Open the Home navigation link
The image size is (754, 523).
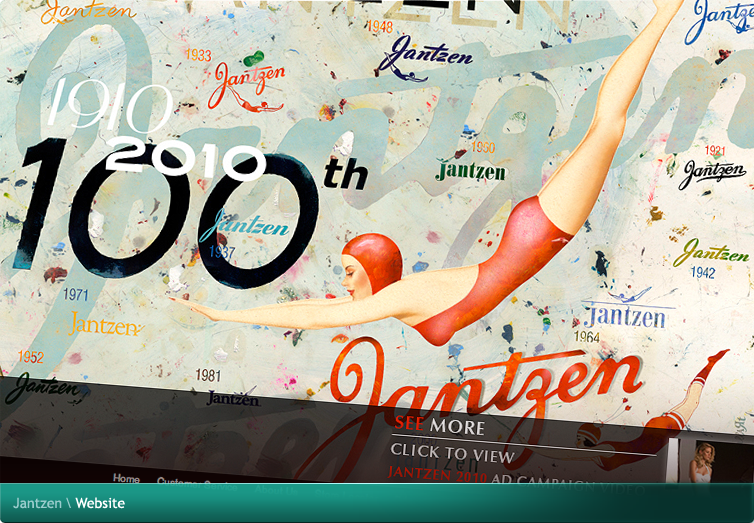(126, 478)
